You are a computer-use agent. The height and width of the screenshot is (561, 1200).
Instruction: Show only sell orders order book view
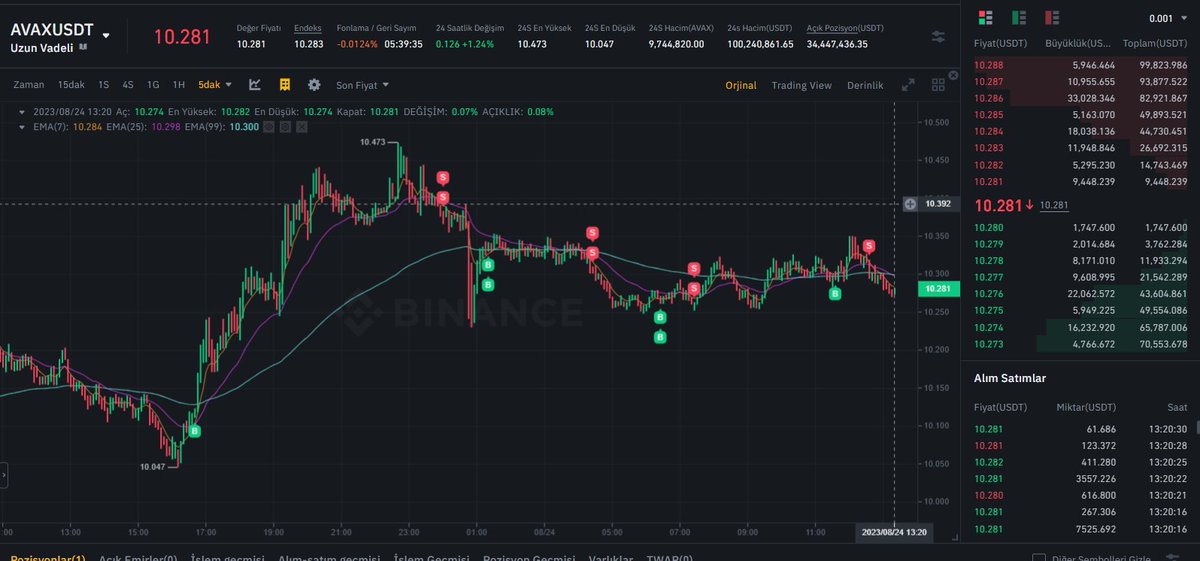click(1051, 18)
